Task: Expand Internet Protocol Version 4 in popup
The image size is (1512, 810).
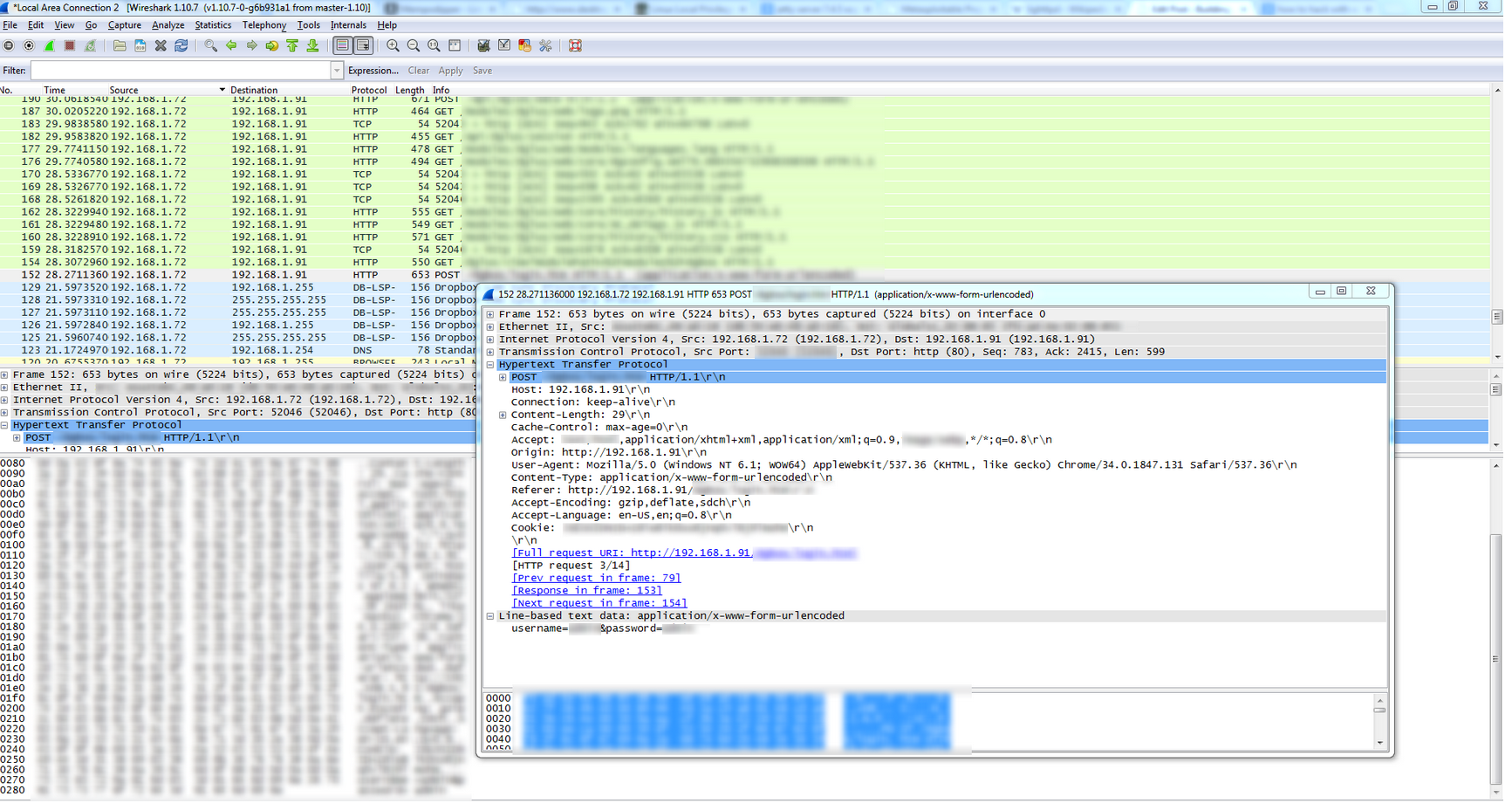Action: click(x=490, y=340)
